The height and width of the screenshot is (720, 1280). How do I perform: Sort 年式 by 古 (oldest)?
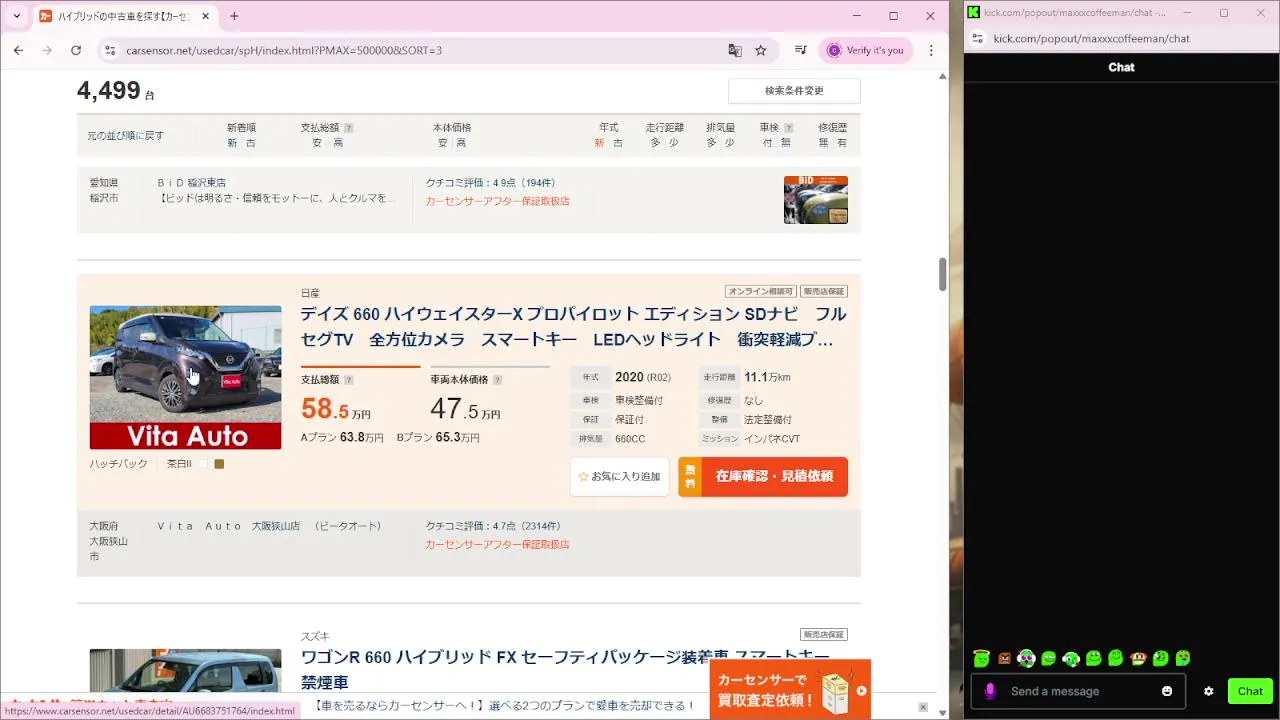pos(618,143)
